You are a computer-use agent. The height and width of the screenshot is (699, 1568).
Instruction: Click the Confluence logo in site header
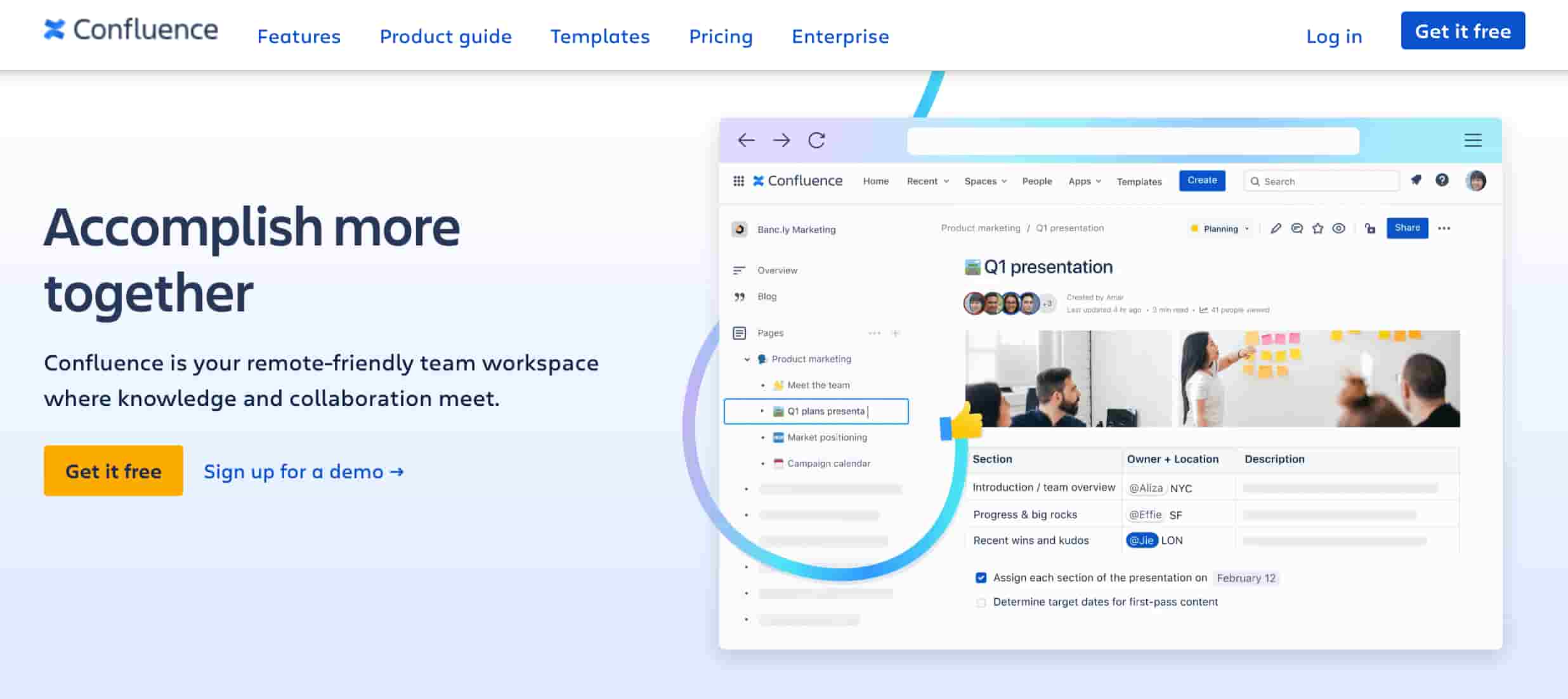[x=131, y=30]
